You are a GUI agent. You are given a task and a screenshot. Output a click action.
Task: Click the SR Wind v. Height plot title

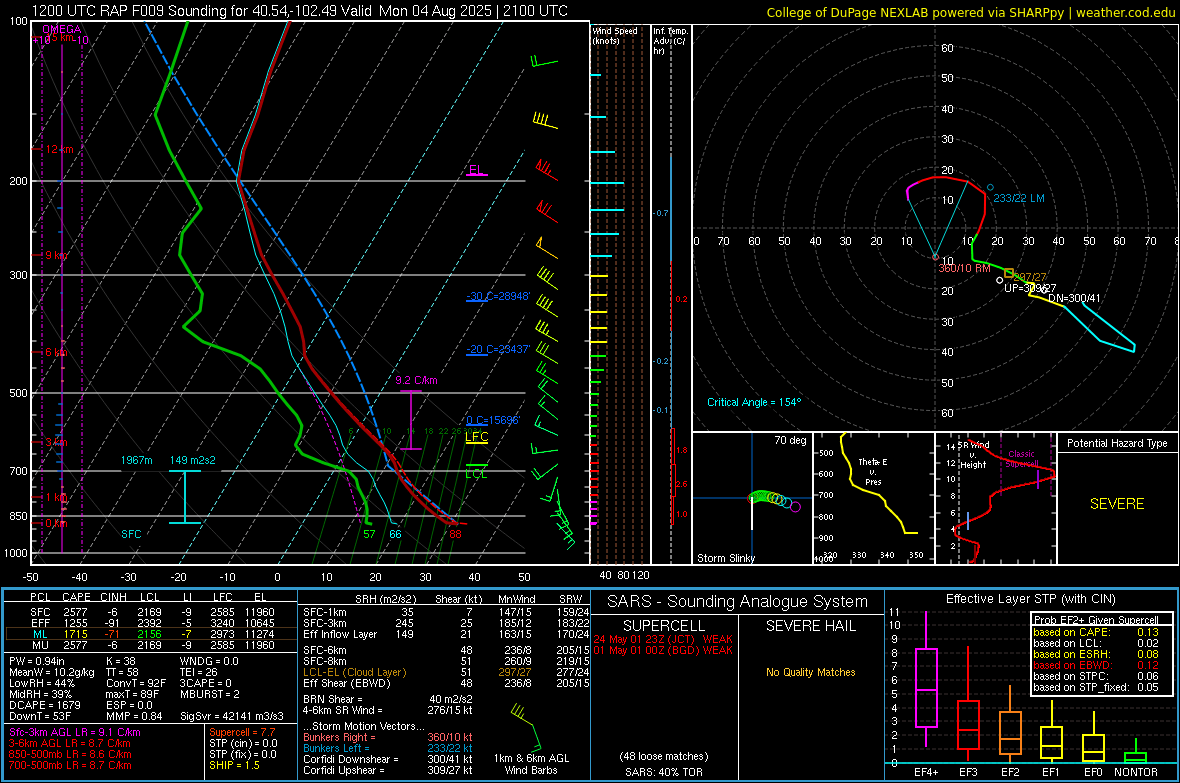(x=972, y=455)
